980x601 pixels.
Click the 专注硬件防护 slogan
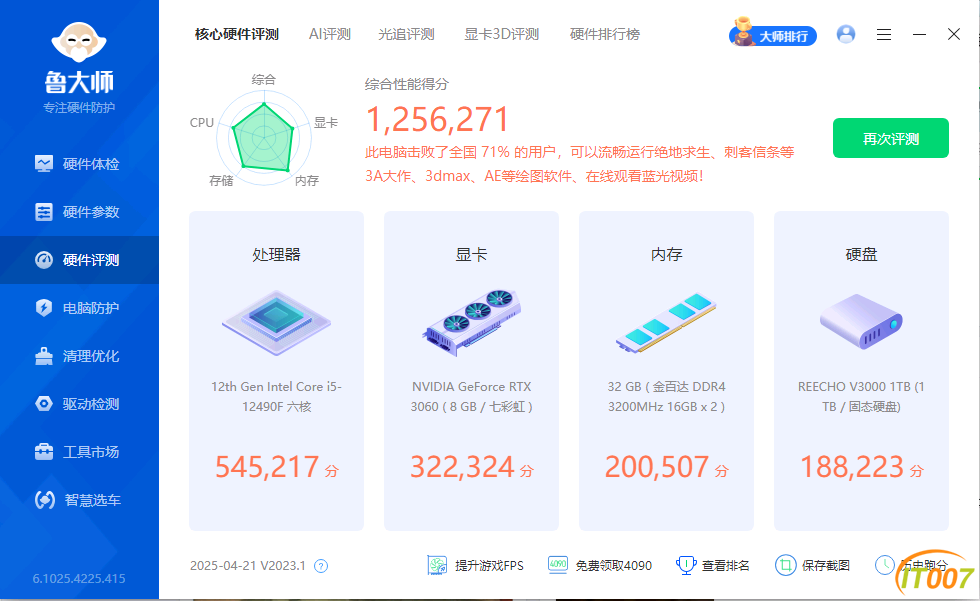click(x=79, y=107)
